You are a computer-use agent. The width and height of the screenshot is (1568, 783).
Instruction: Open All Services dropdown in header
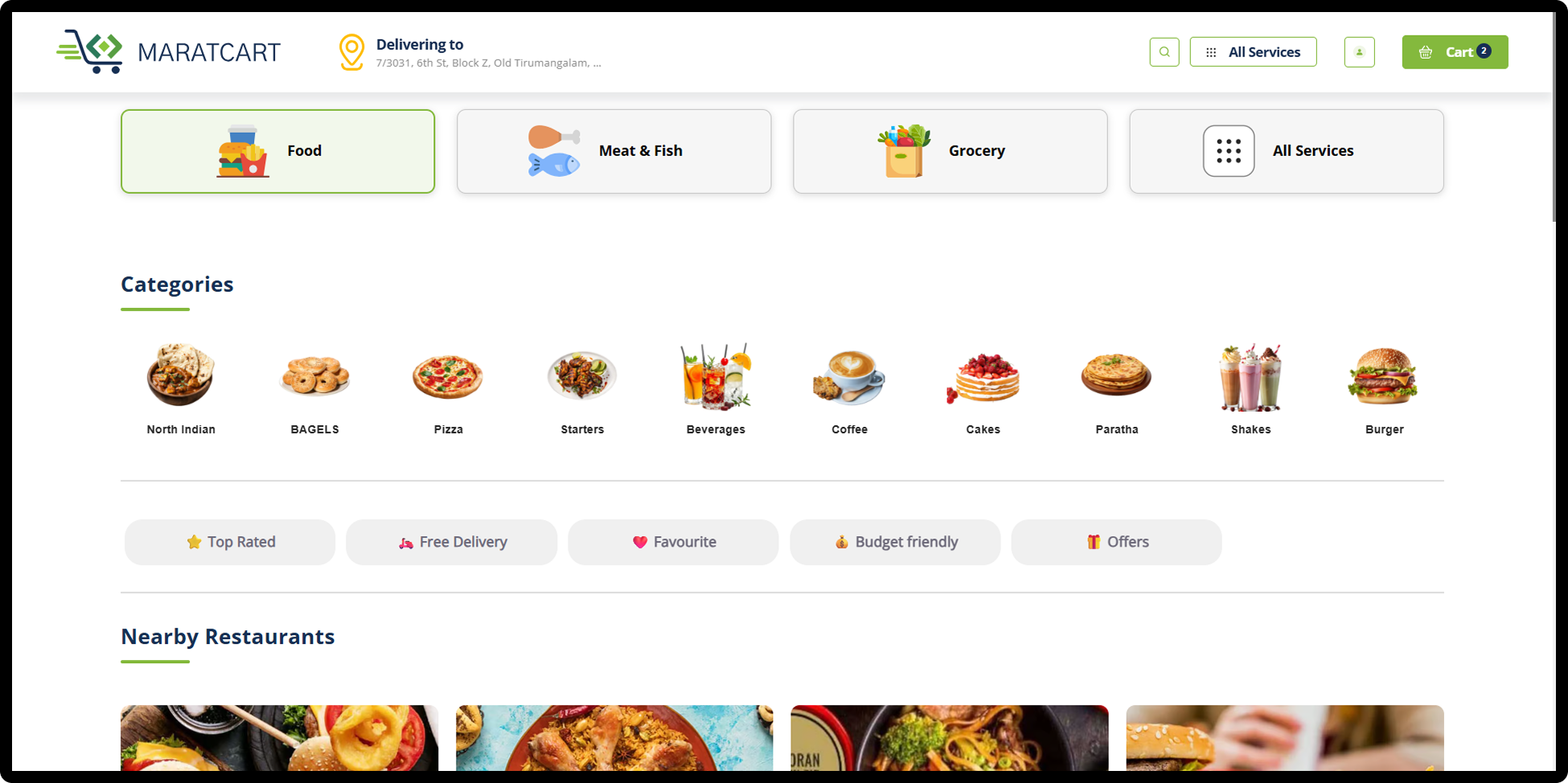[1253, 52]
